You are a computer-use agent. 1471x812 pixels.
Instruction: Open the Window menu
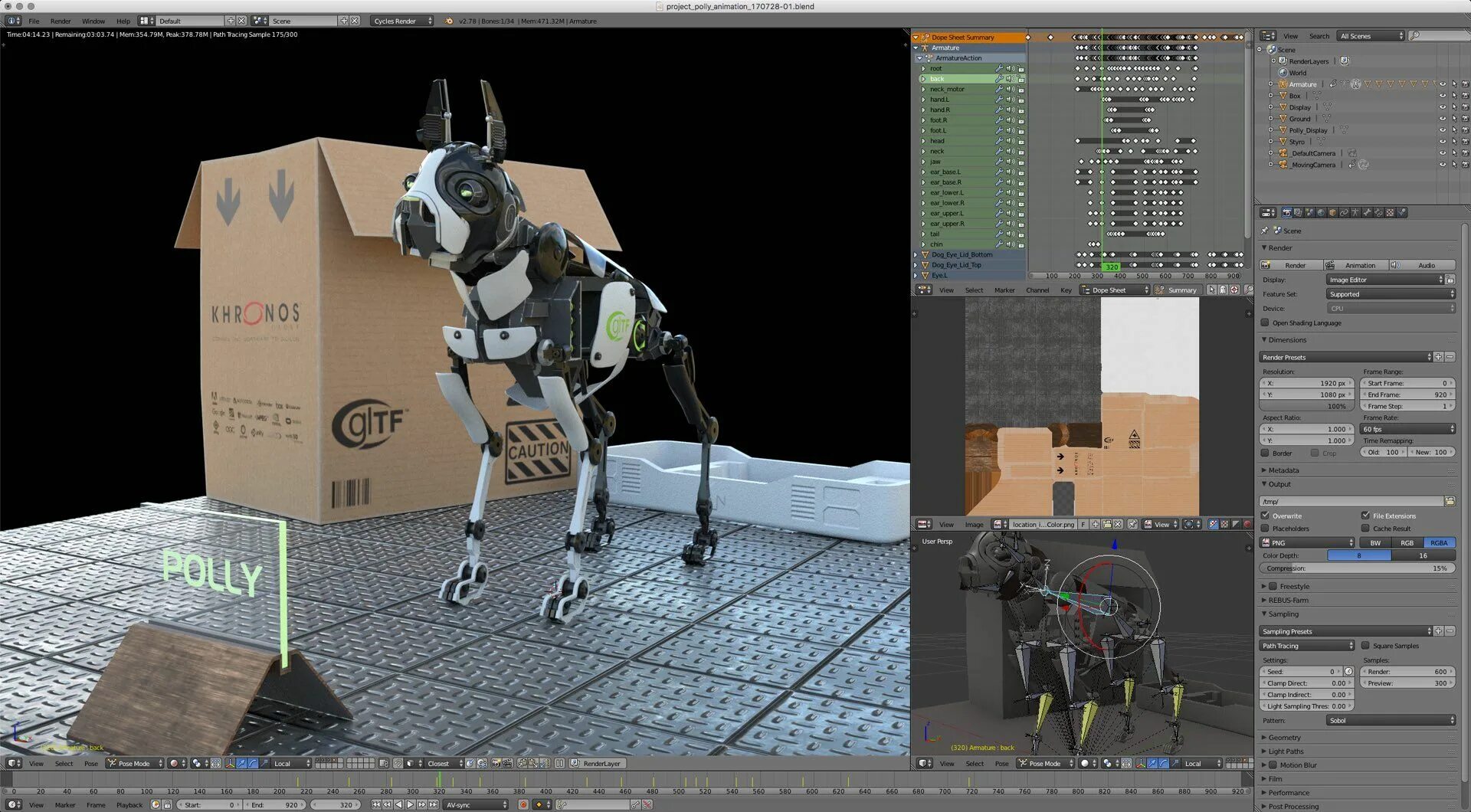pos(93,21)
